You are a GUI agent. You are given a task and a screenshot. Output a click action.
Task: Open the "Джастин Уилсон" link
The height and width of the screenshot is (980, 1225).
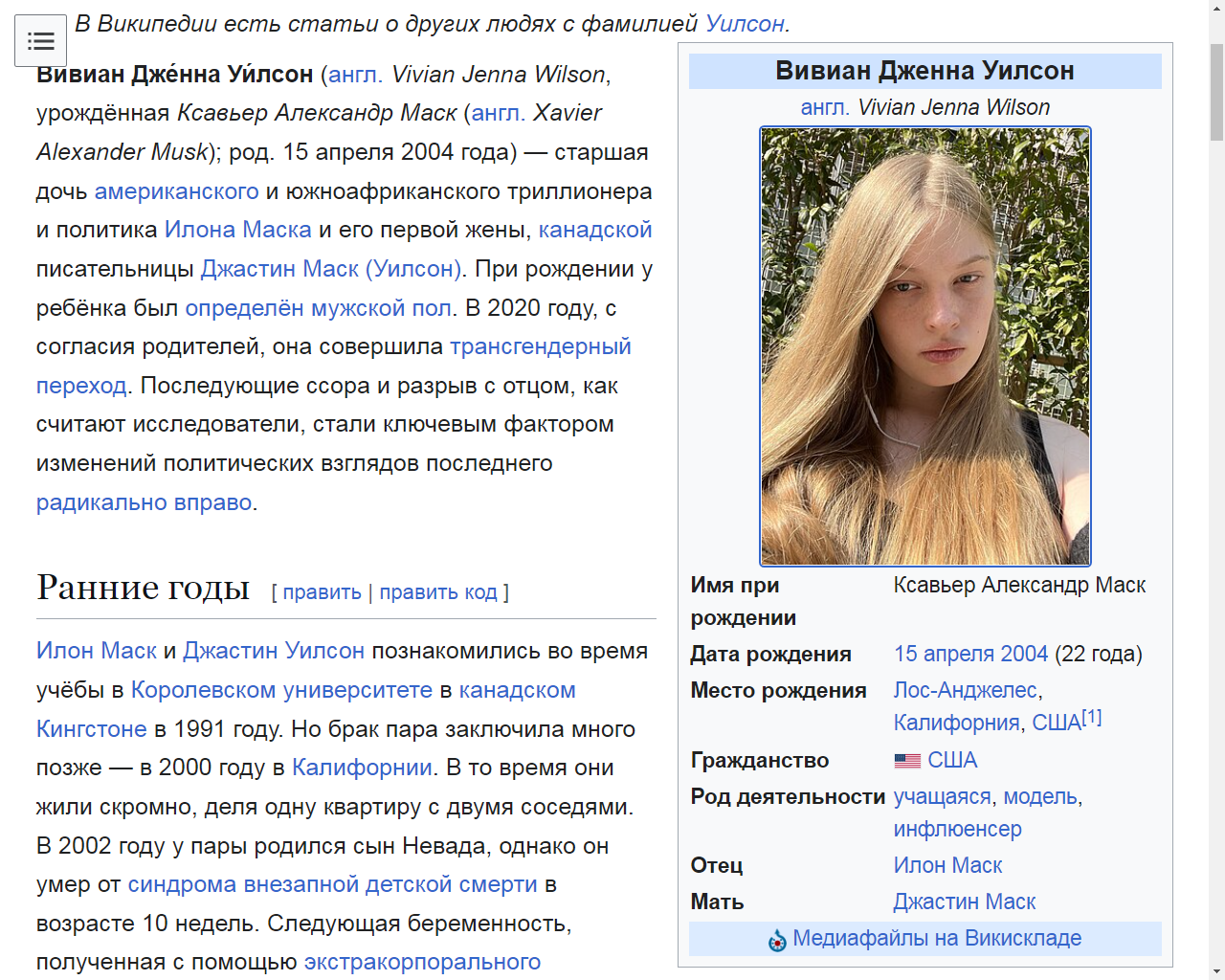pyautogui.click(x=274, y=651)
